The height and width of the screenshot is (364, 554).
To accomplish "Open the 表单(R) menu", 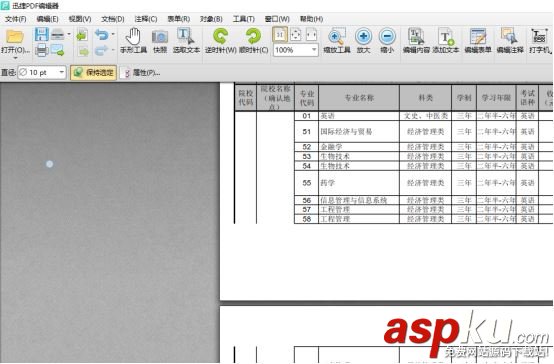I will 178,19.
